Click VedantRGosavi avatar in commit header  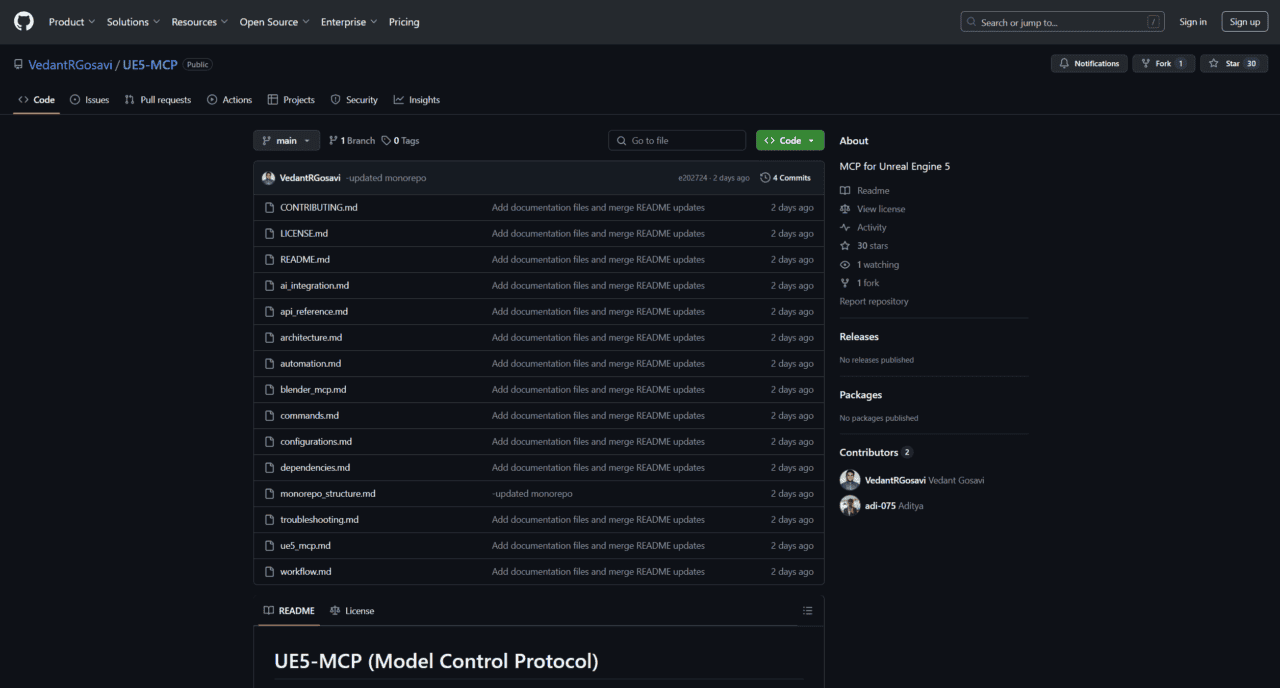pos(268,178)
